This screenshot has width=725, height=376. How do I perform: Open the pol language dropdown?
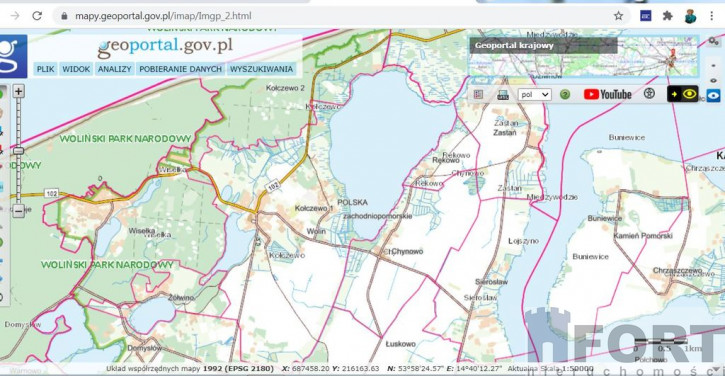[x=535, y=94]
